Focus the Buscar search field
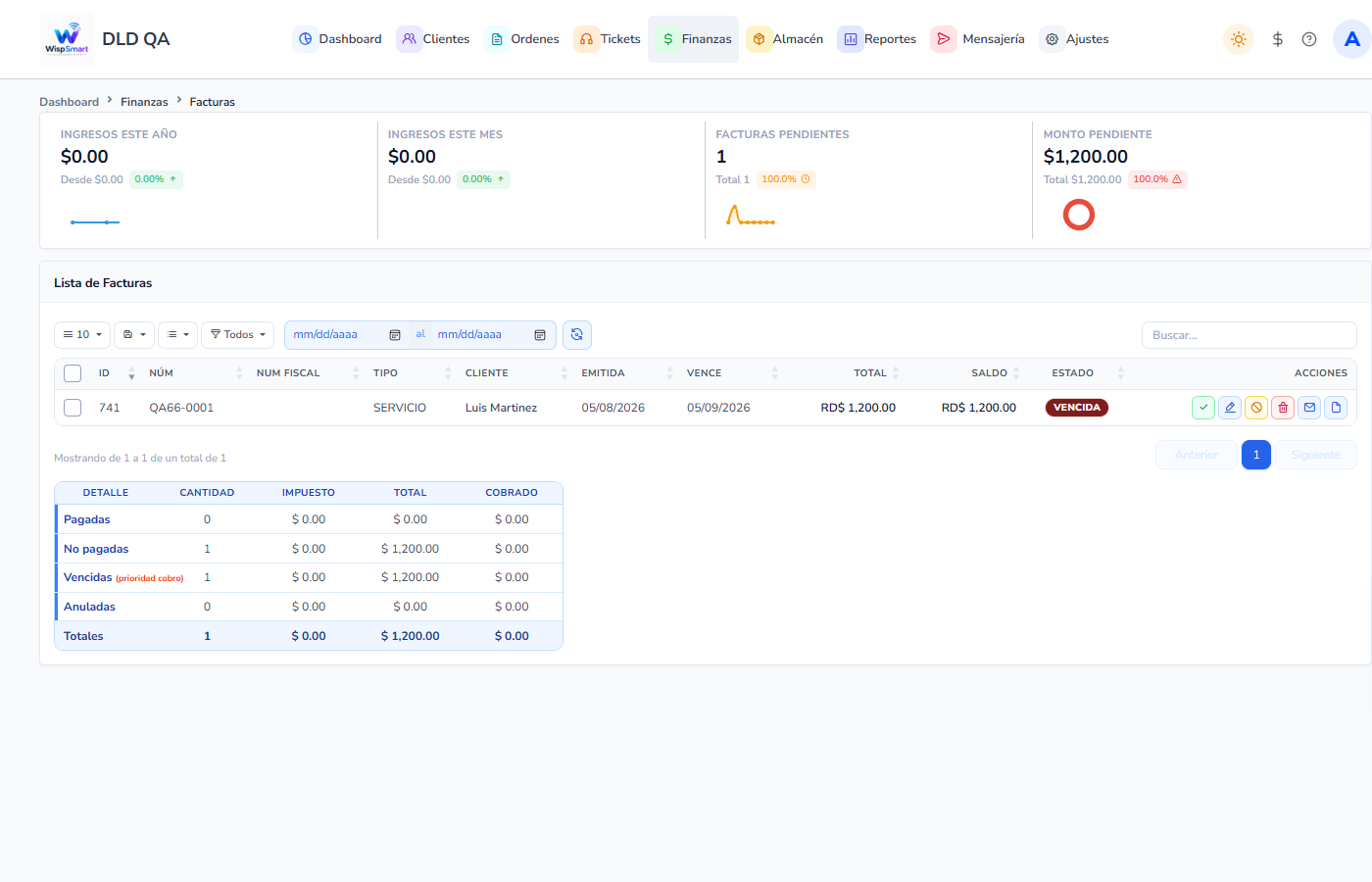Viewport: 1372px width, 882px height. pos(1249,335)
